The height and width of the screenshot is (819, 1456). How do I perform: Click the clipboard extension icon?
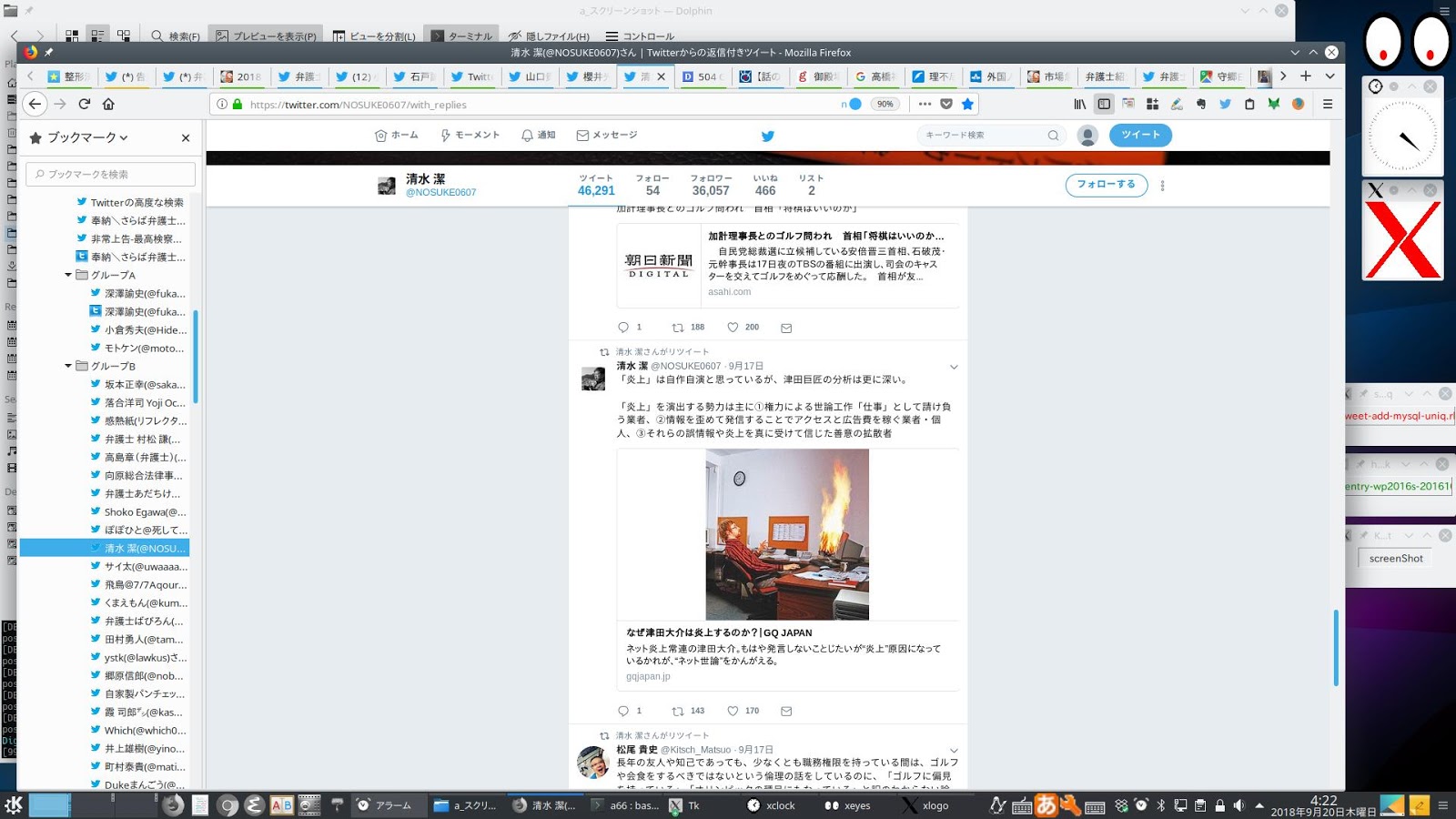pyautogui.click(x=1249, y=104)
